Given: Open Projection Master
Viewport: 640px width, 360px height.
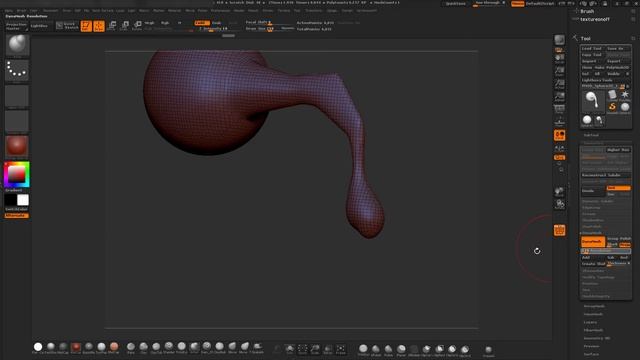Looking at the screenshot, I should click(x=16, y=27).
